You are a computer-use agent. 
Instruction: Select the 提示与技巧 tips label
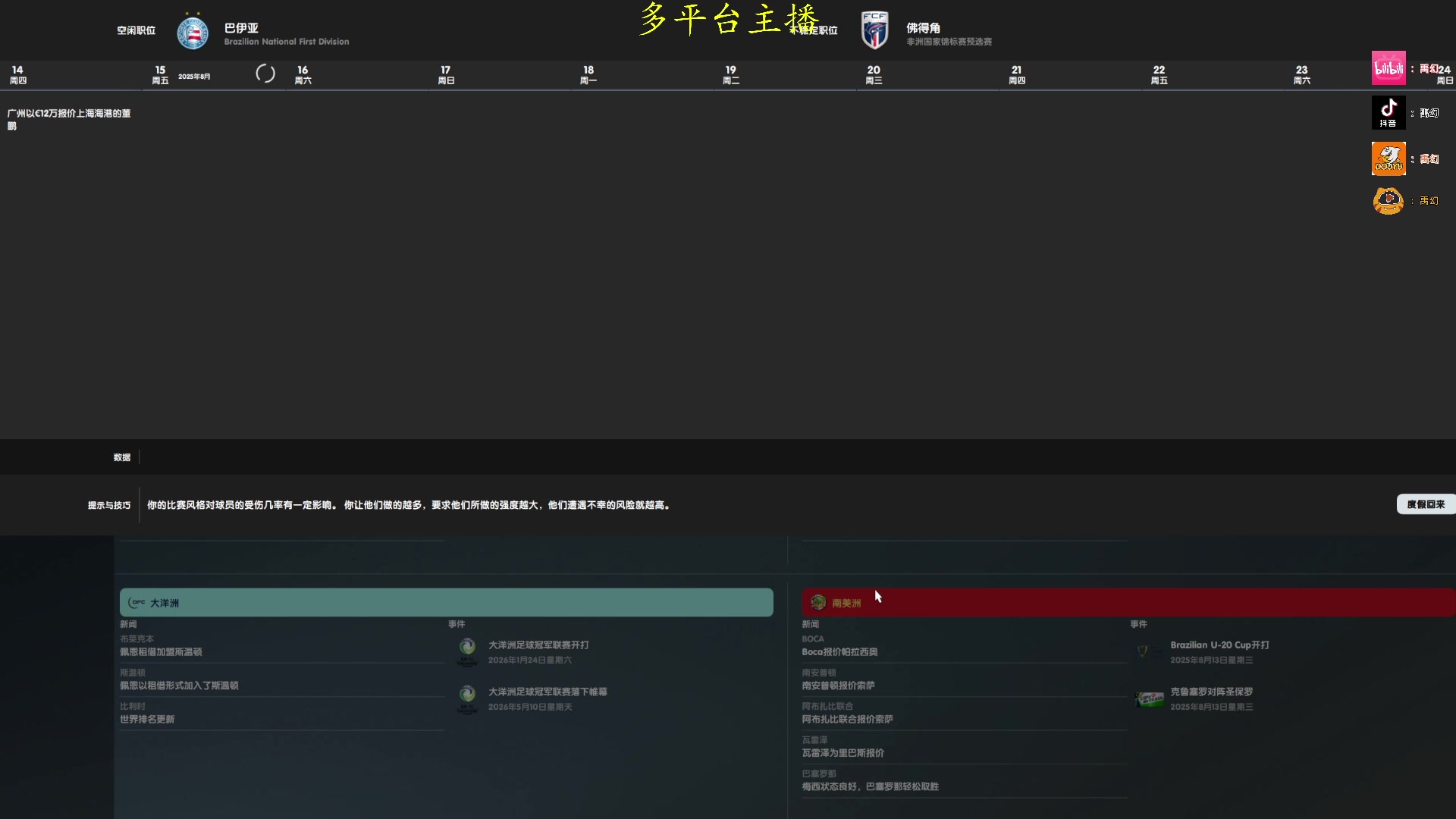click(108, 505)
